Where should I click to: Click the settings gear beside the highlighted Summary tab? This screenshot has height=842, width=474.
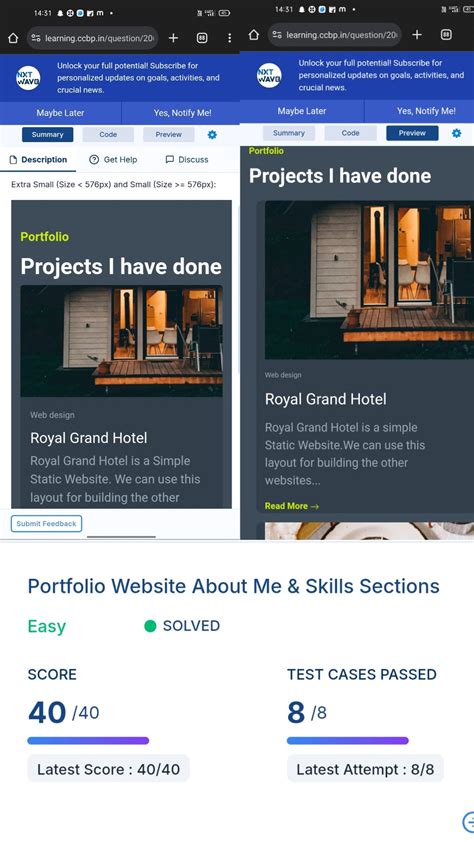pyautogui.click(x=212, y=135)
